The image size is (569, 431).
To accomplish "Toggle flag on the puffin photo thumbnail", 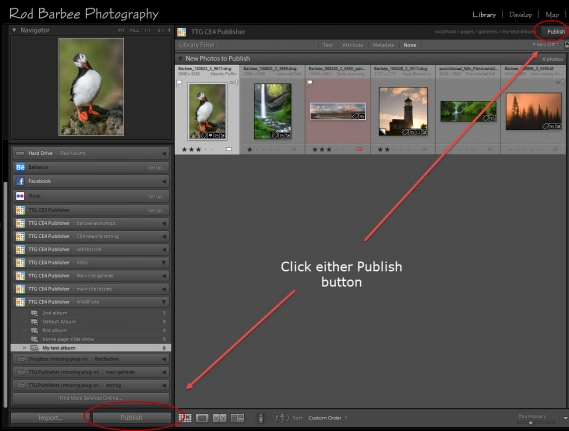I will point(179,83).
